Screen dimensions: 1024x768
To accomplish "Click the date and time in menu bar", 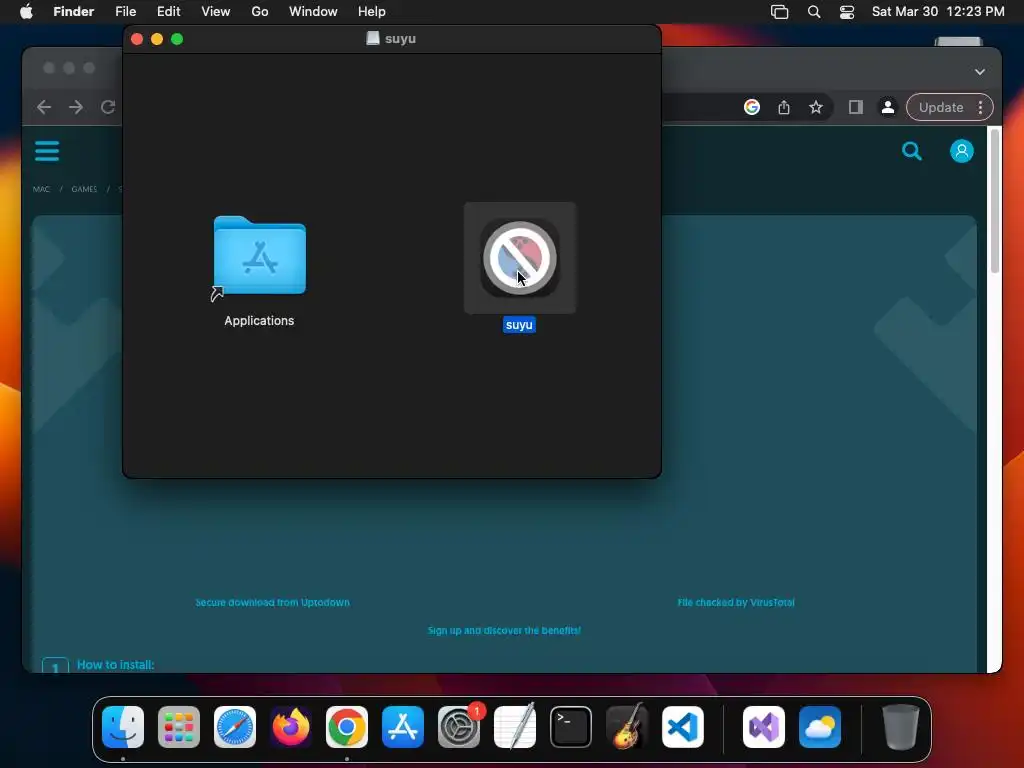I will coord(938,12).
